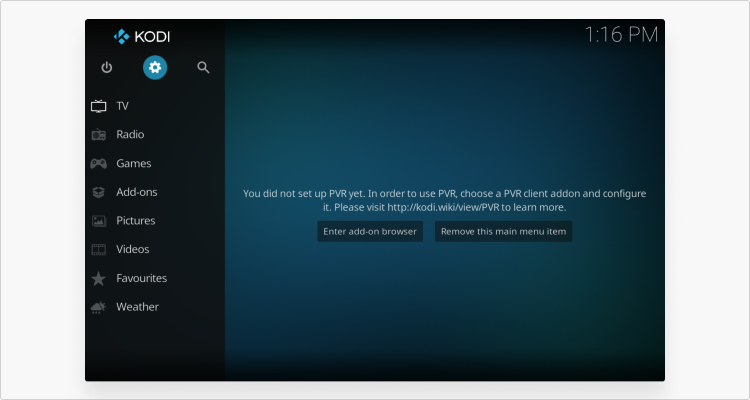Open the Add-ons menu label
Viewport: 750px width, 400px height.
coord(136,192)
